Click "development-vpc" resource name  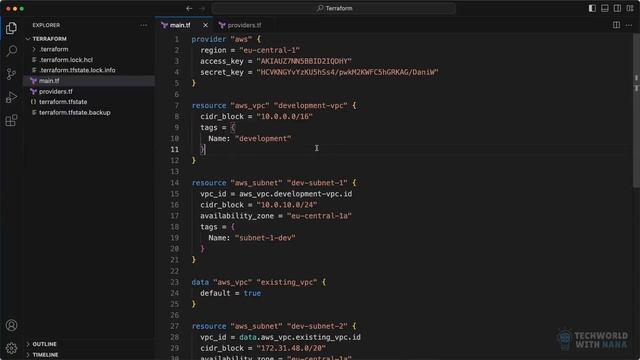point(311,106)
